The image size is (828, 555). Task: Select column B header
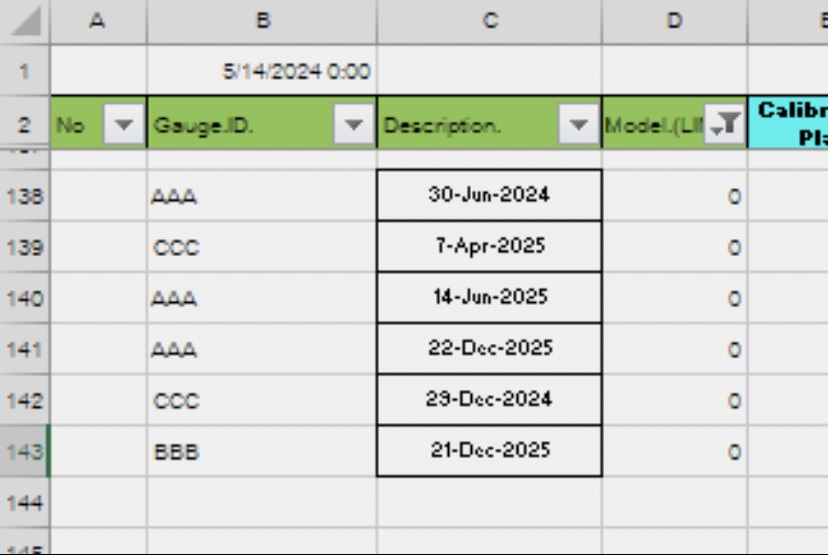click(261, 21)
